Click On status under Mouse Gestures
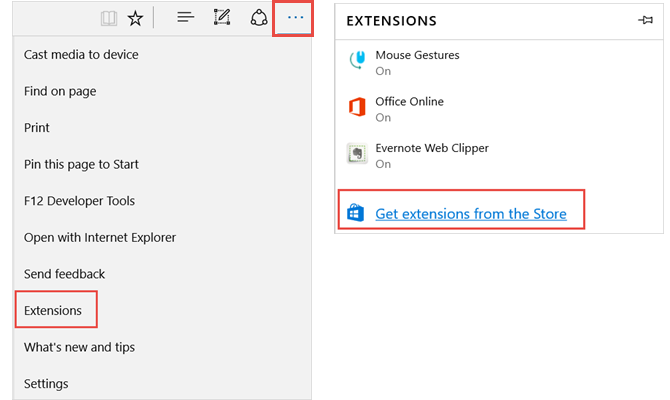Screen dimensions: 670x400 383,71
